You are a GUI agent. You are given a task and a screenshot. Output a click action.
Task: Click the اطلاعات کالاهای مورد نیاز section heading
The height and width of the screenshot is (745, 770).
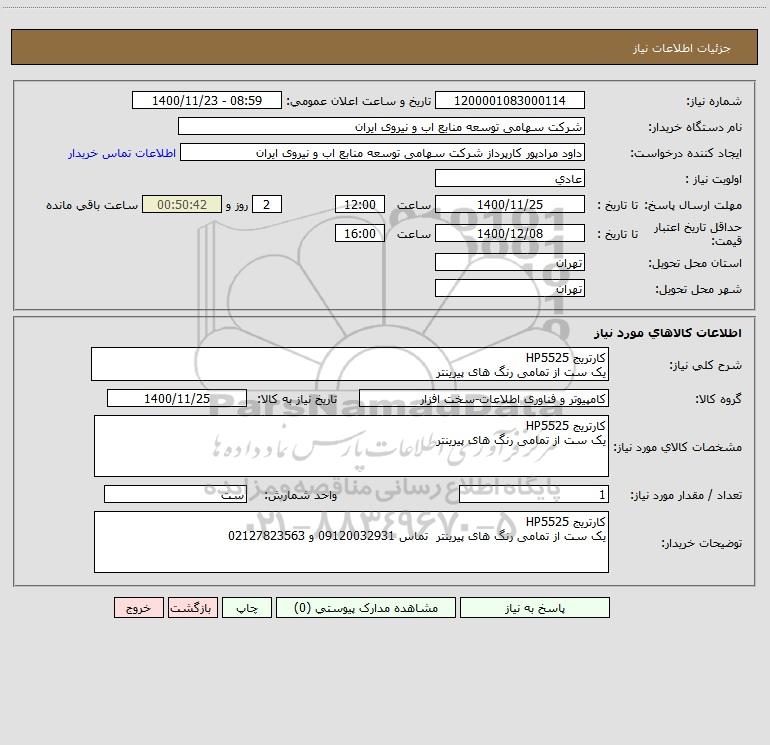(668, 333)
